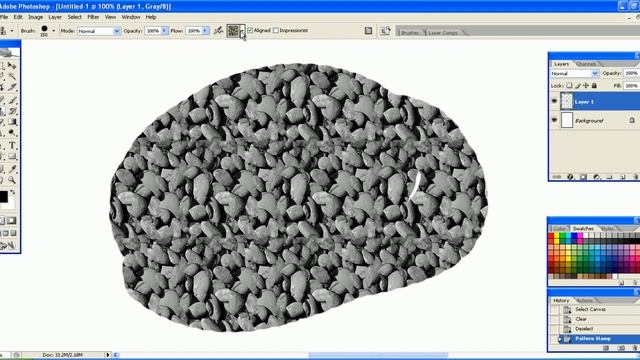Select the Dodge tool
This screenshot has width=640, height=360.
click(12, 133)
